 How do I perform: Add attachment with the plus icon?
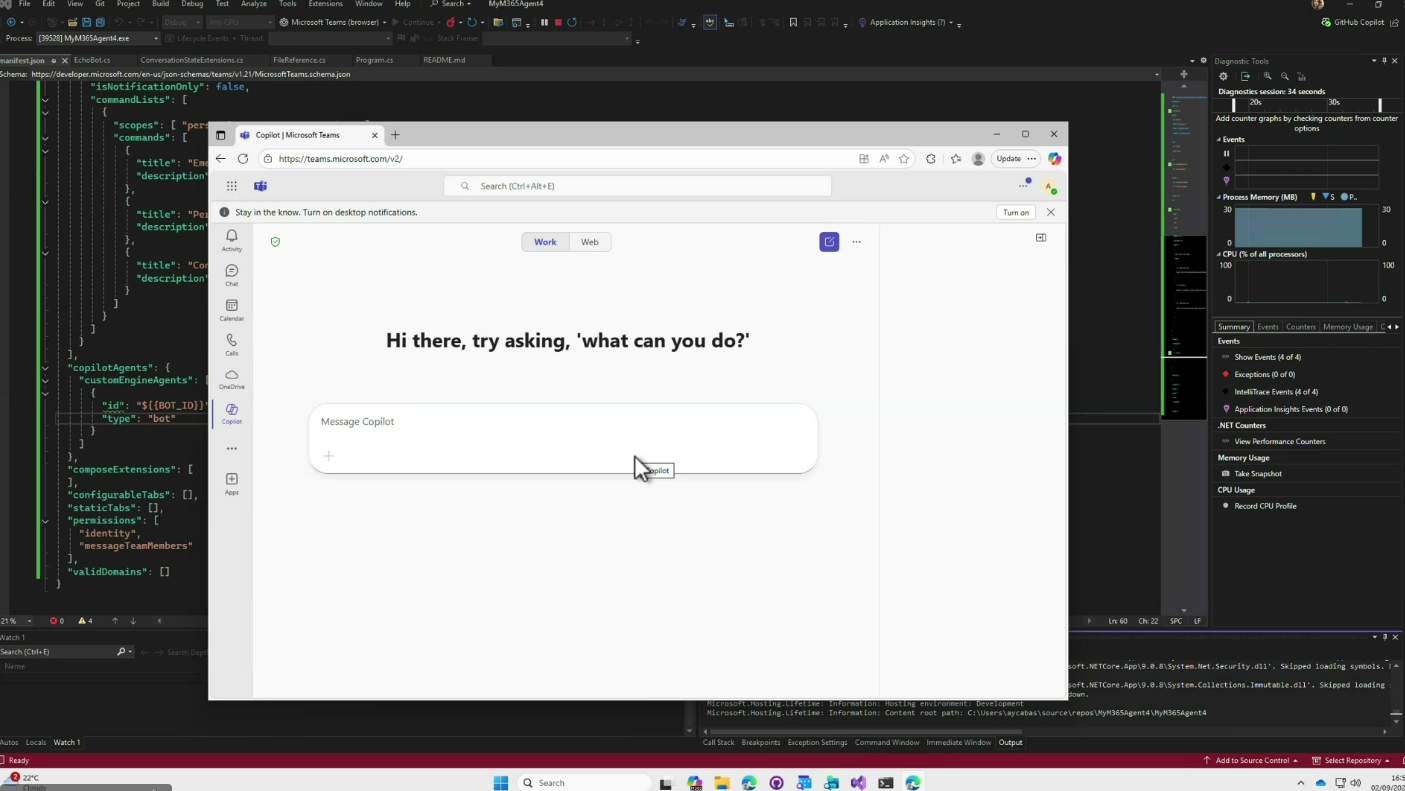328,456
